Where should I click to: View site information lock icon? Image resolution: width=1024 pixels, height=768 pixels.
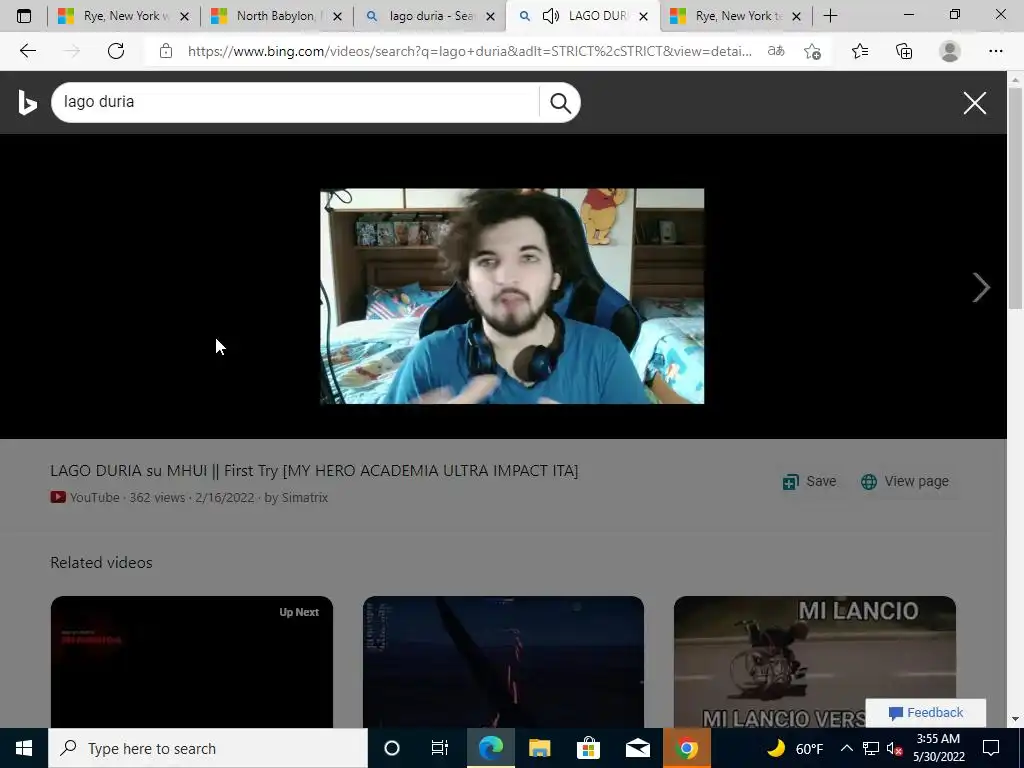tap(166, 51)
